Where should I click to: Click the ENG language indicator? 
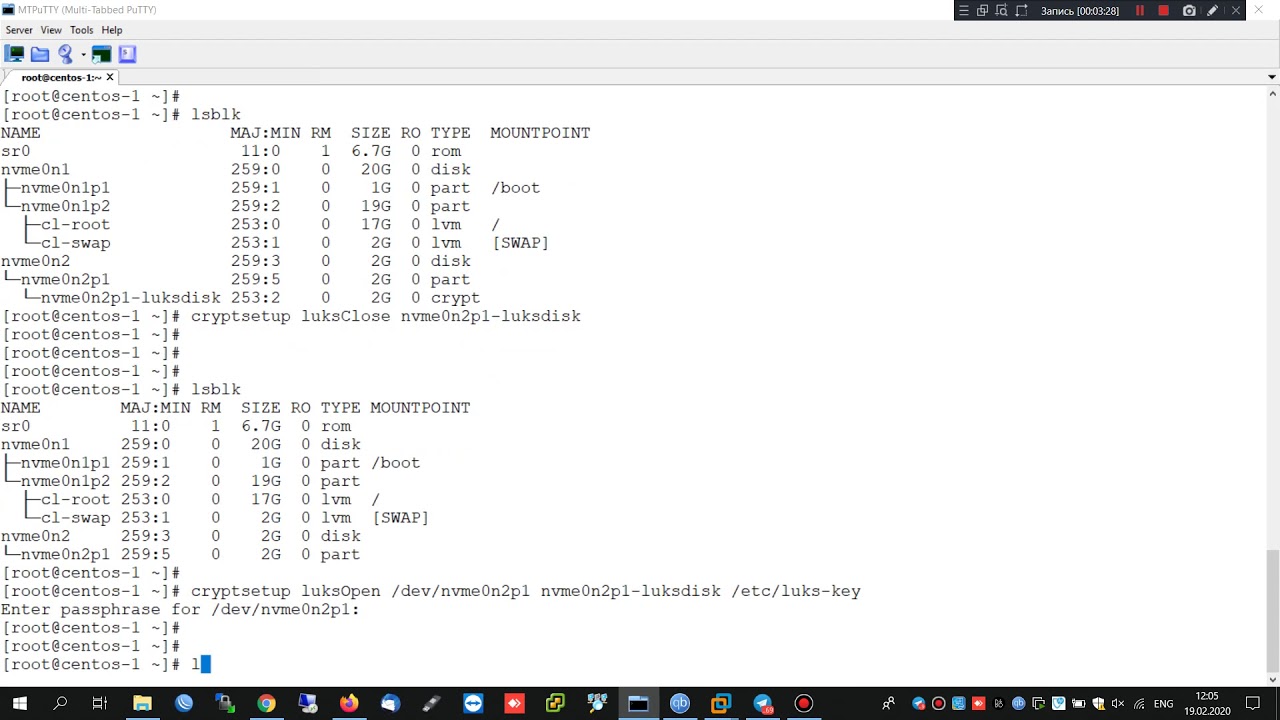point(1166,704)
